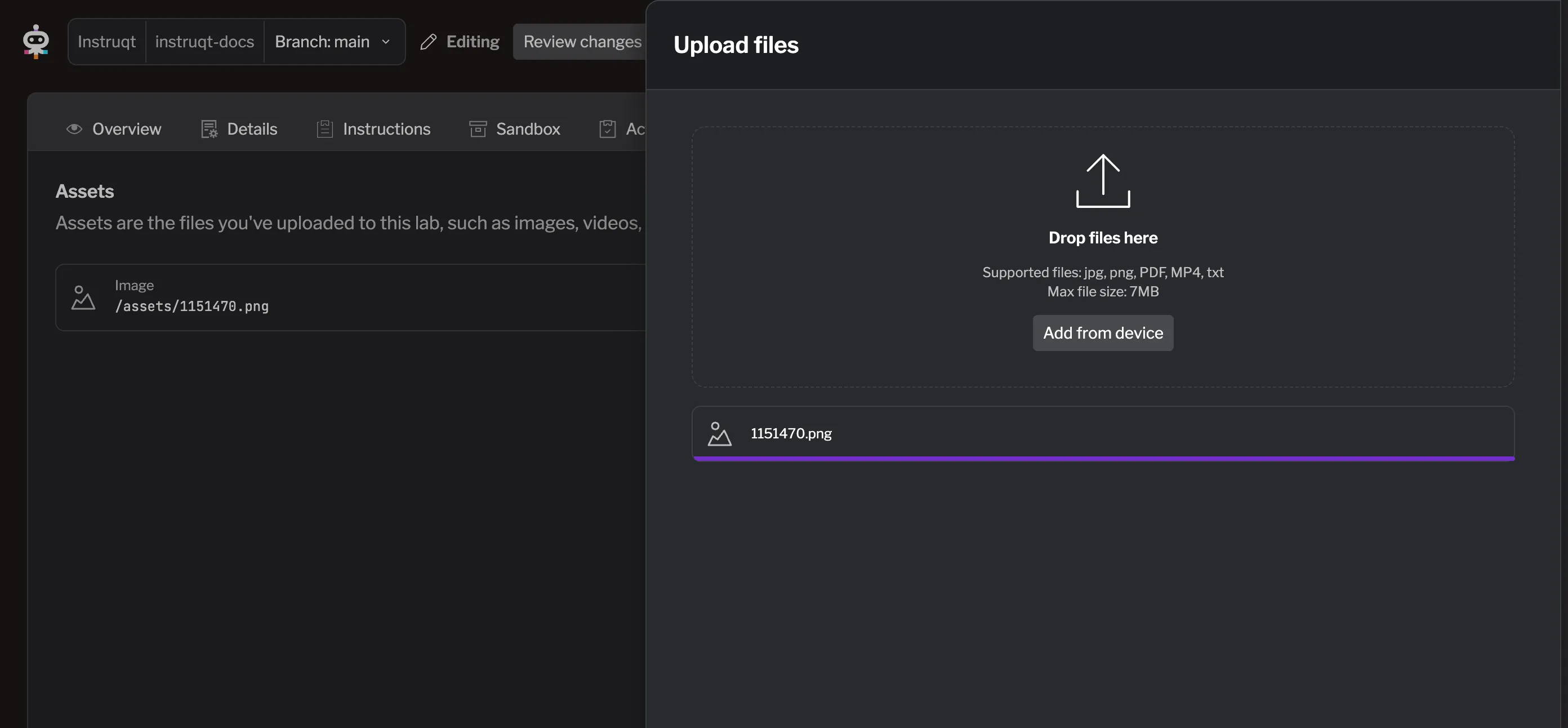Click the Instruqt robot logo
The height and width of the screenshot is (728, 1568).
click(x=36, y=42)
